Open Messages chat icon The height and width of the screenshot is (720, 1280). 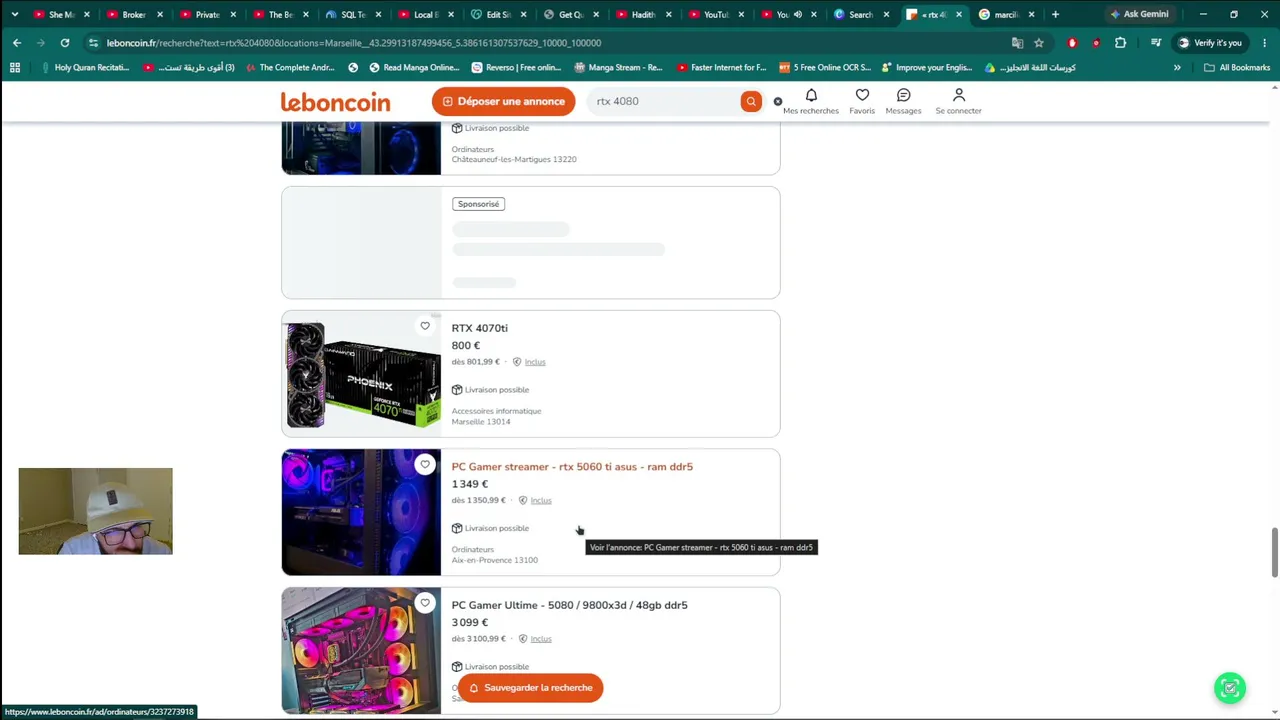coord(903,101)
